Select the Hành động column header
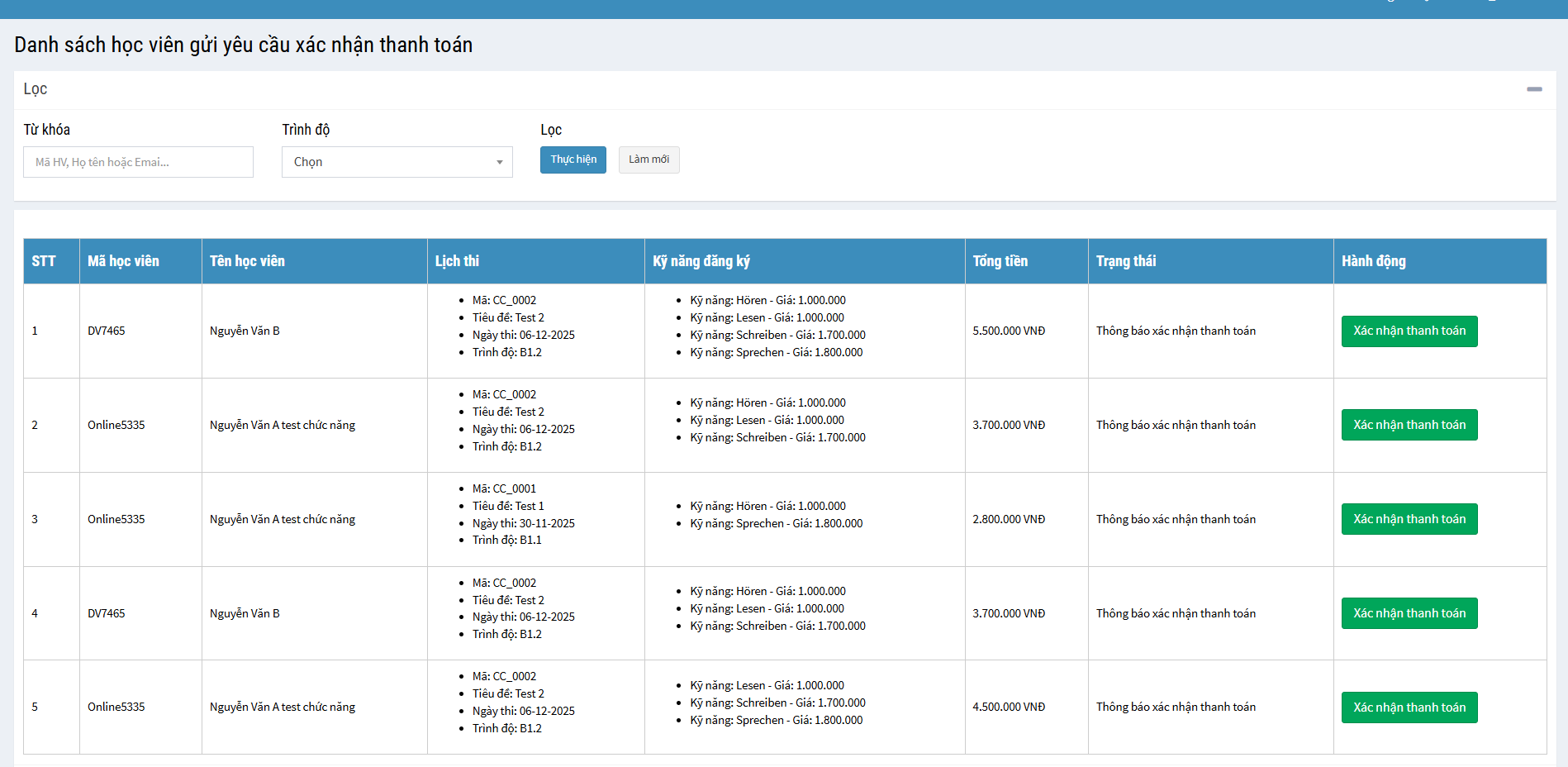This screenshot has width=1568, height=767. pyautogui.click(x=1373, y=261)
